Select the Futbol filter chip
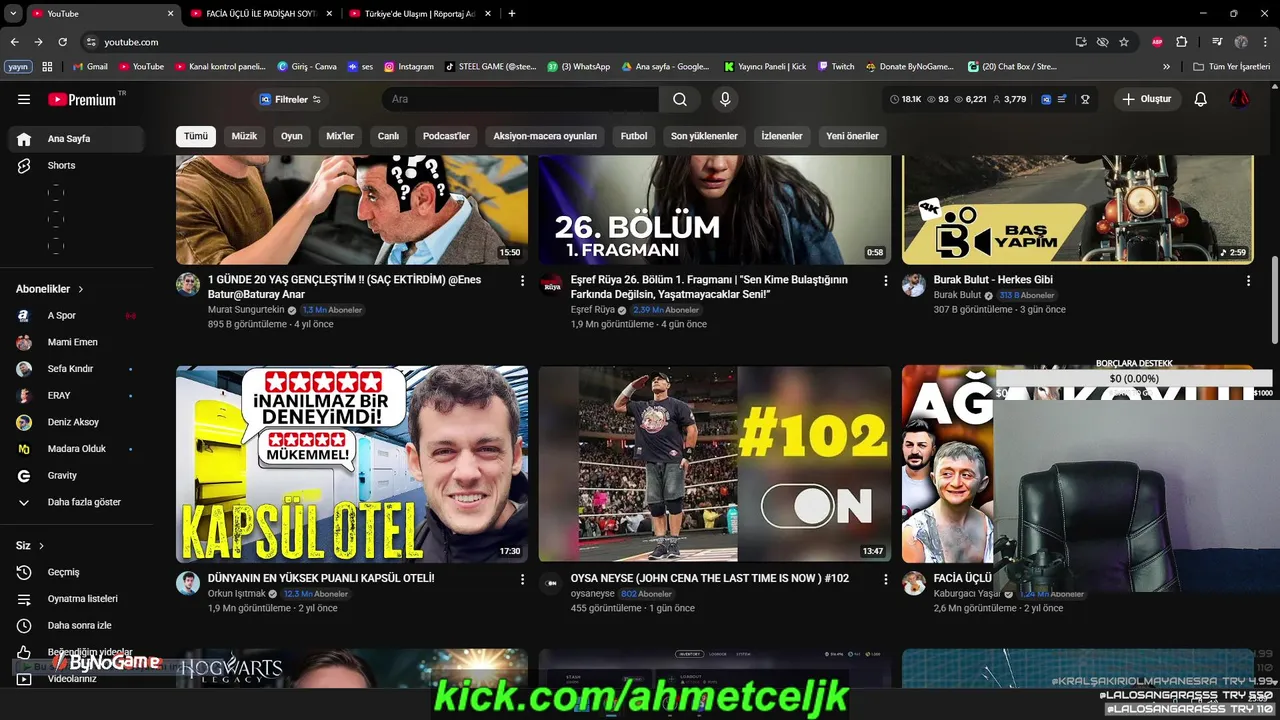Image resolution: width=1280 pixels, height=720 pixels. coord(634,136)
